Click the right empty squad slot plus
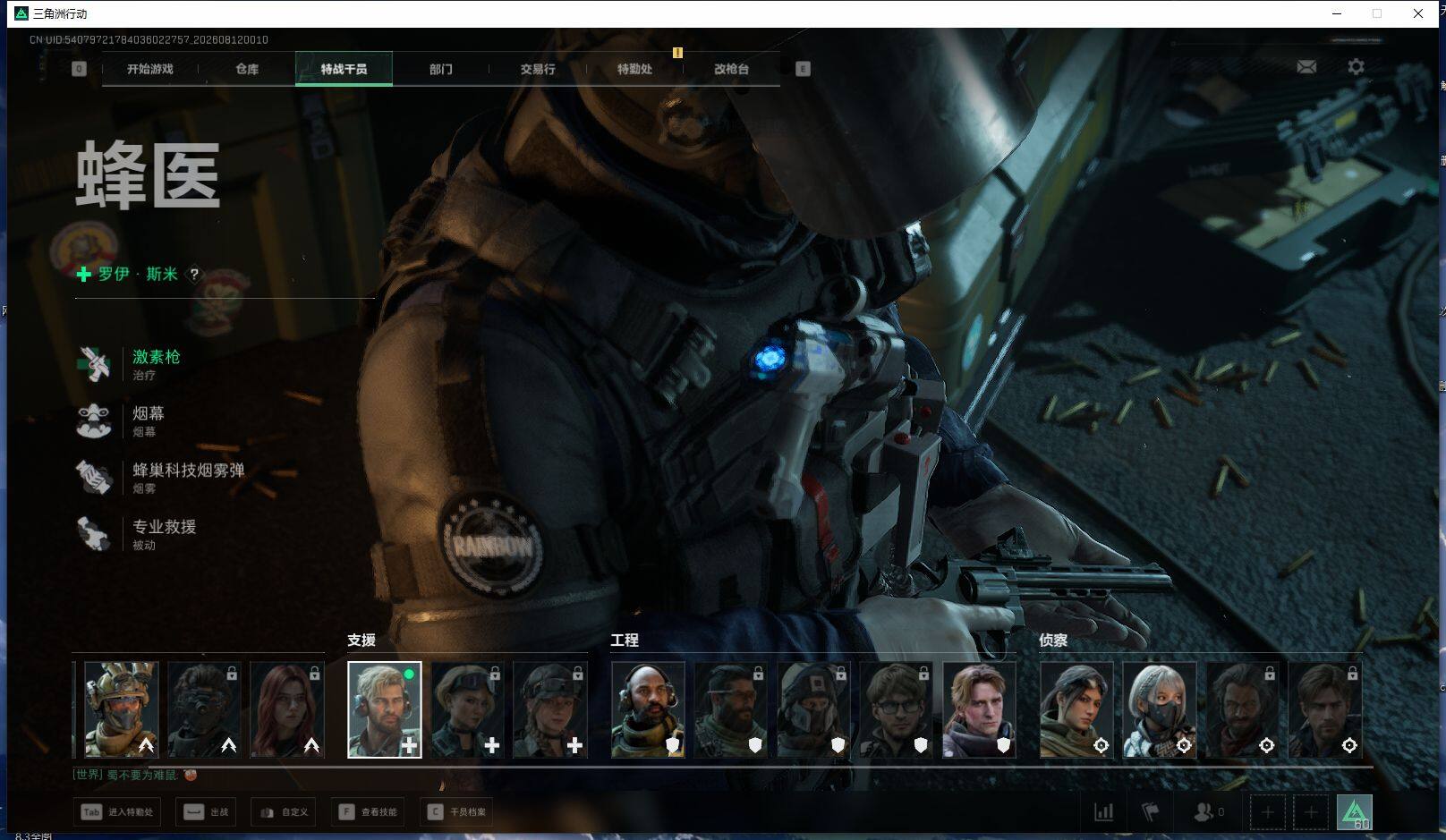Screen dimensions: 1446x840 1310,812
